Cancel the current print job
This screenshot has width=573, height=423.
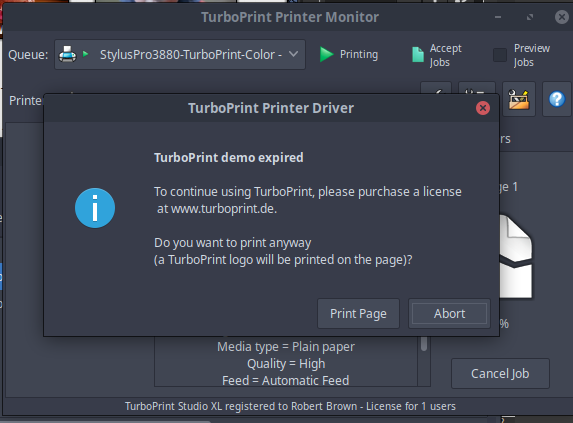pos(500,373)
